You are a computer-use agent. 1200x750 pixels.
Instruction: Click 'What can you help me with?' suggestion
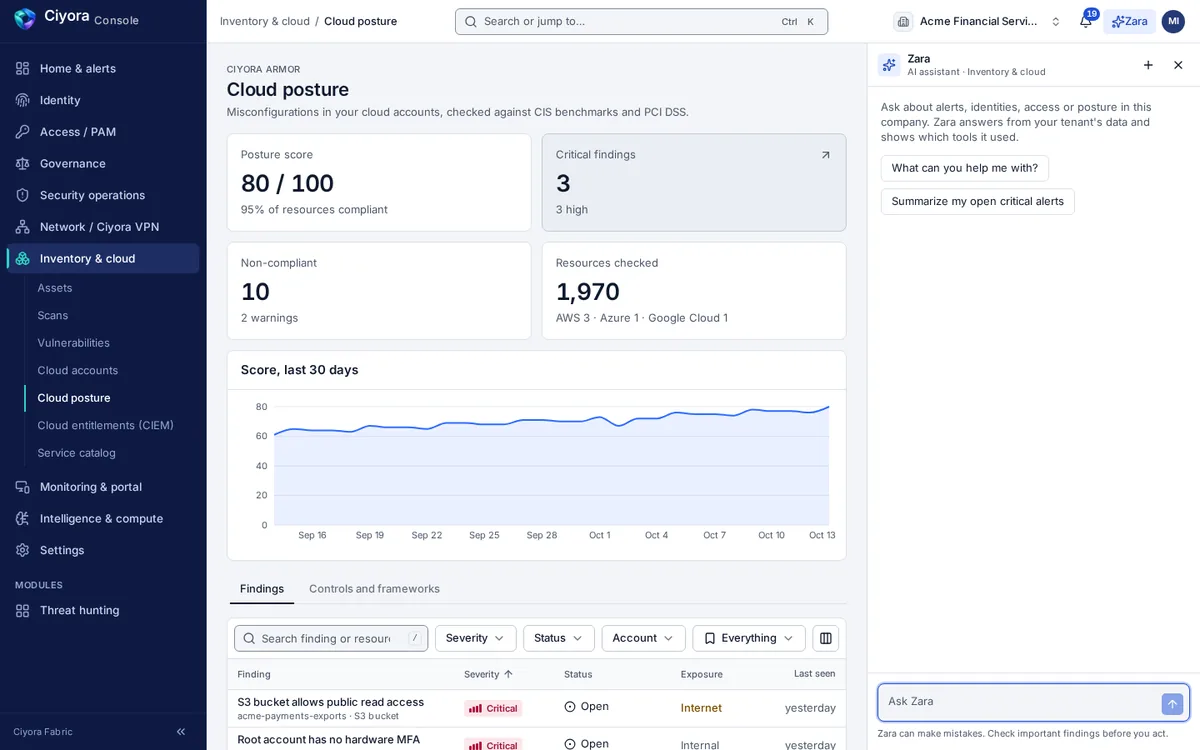tap(964, 168)
